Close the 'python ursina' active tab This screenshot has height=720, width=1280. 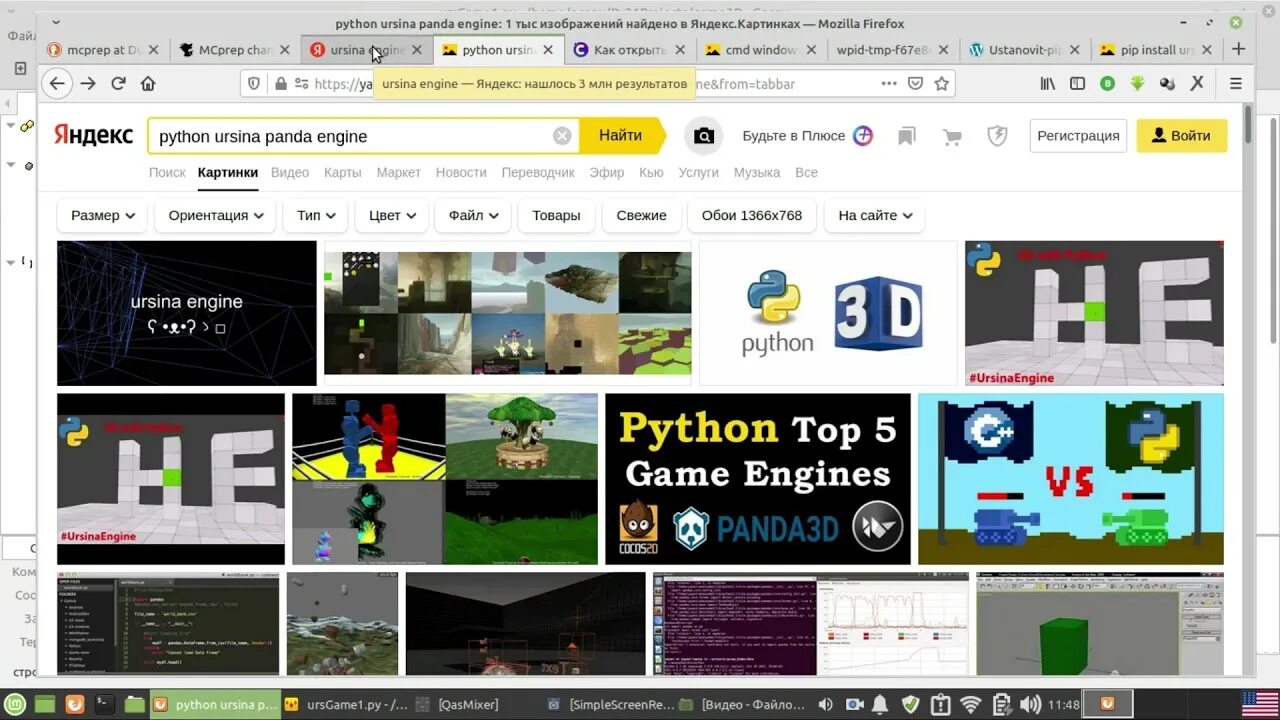(549, 50)
